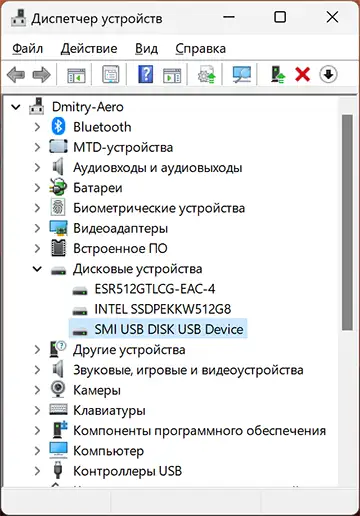
Task: Expand the Батареи category
Action: [x=37, y=188]
